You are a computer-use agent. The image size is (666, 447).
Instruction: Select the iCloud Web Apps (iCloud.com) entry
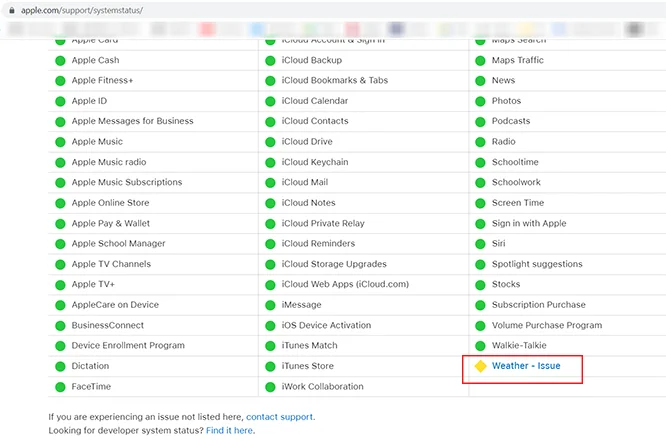coord(345,284)
